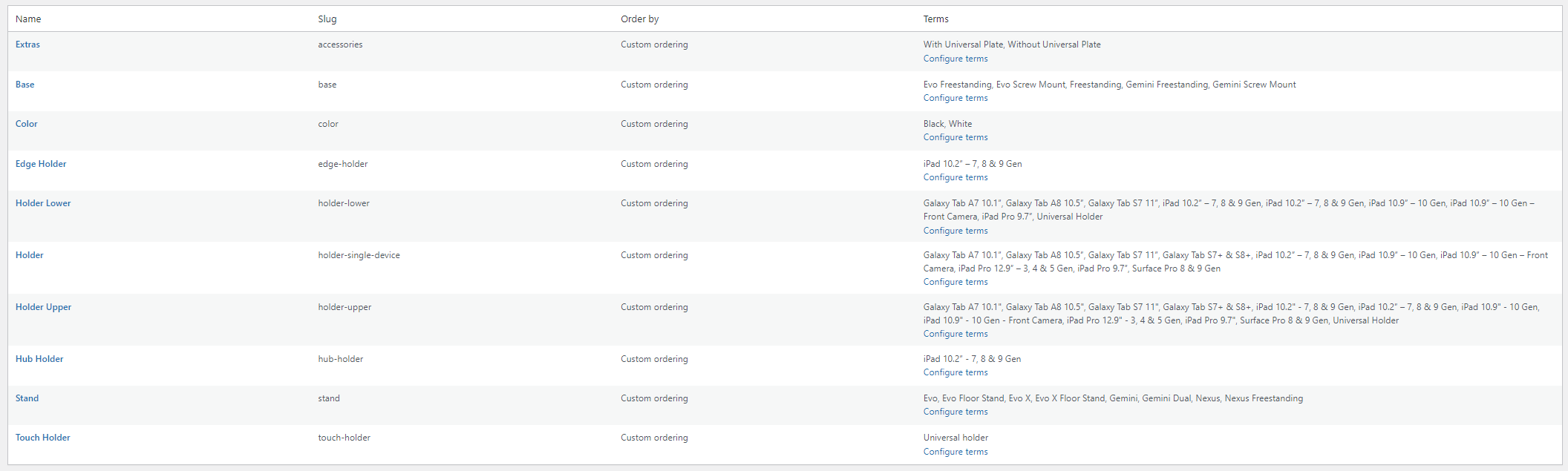Image resolution: width=1568 pixels, height=471 pixels.
Task: Configure terms for Holder Lower
Action: (x=955, y=231)
